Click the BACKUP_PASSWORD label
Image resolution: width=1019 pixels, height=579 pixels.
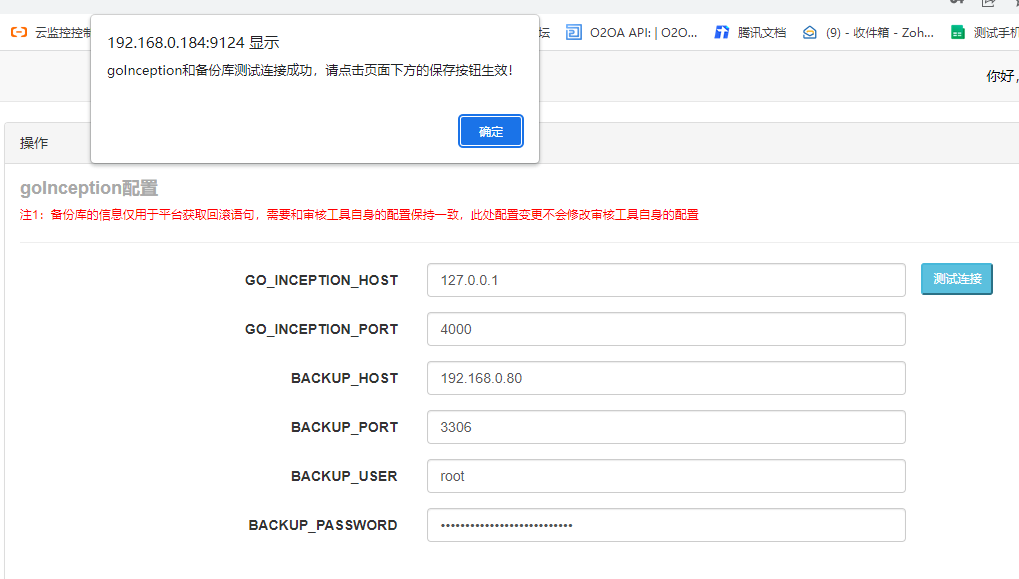(x=323, y=525)
